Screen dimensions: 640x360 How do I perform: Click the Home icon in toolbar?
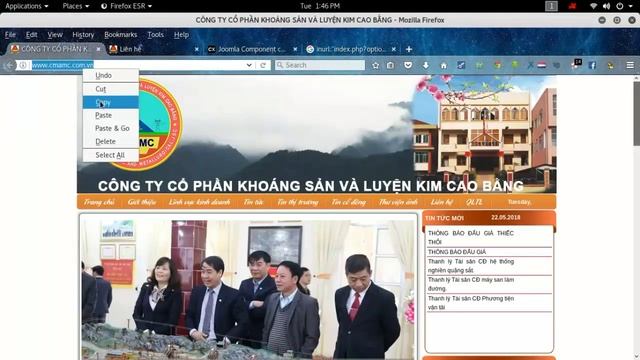tap(444, 65)
